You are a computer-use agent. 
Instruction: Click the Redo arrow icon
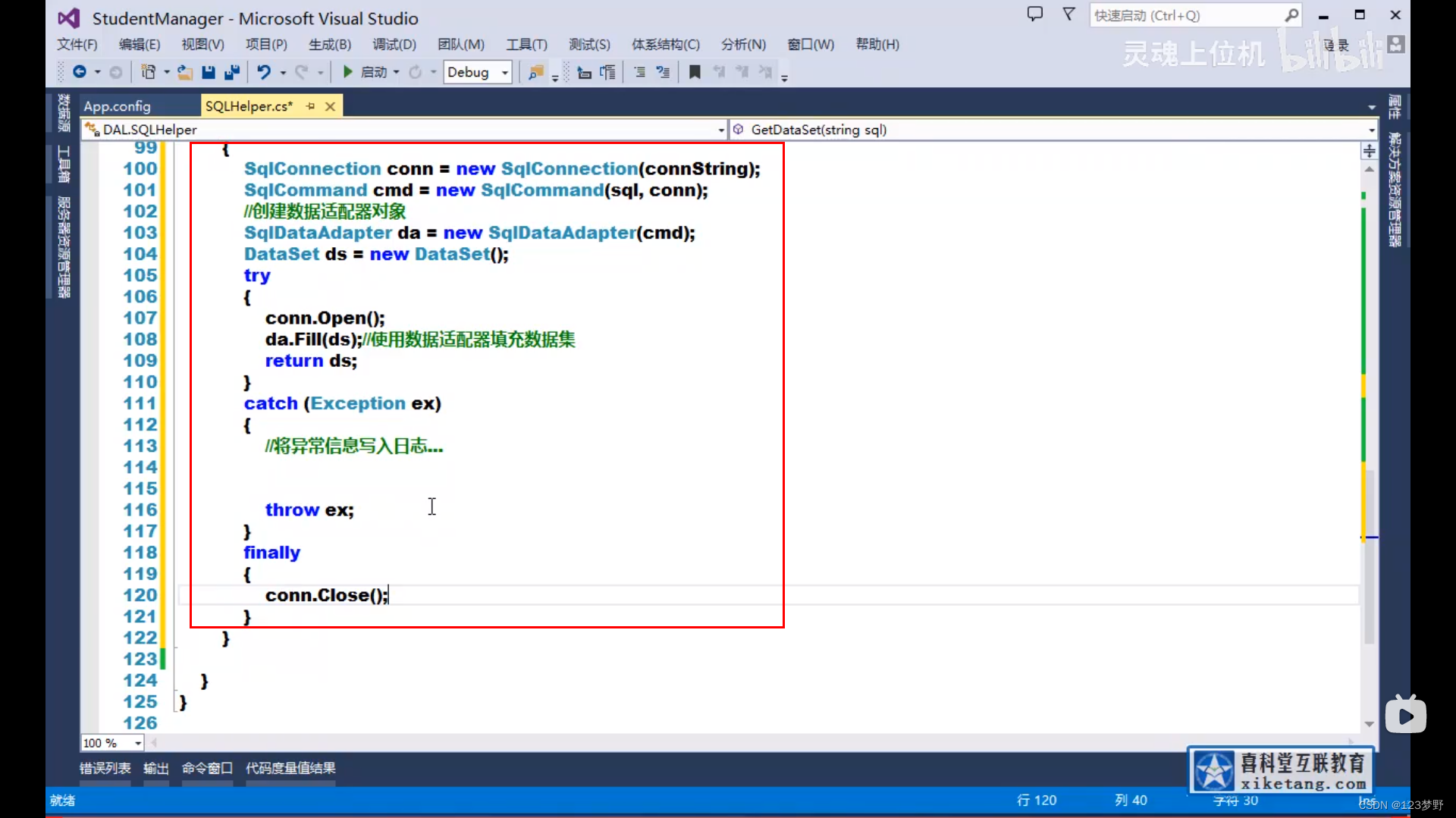301,72
